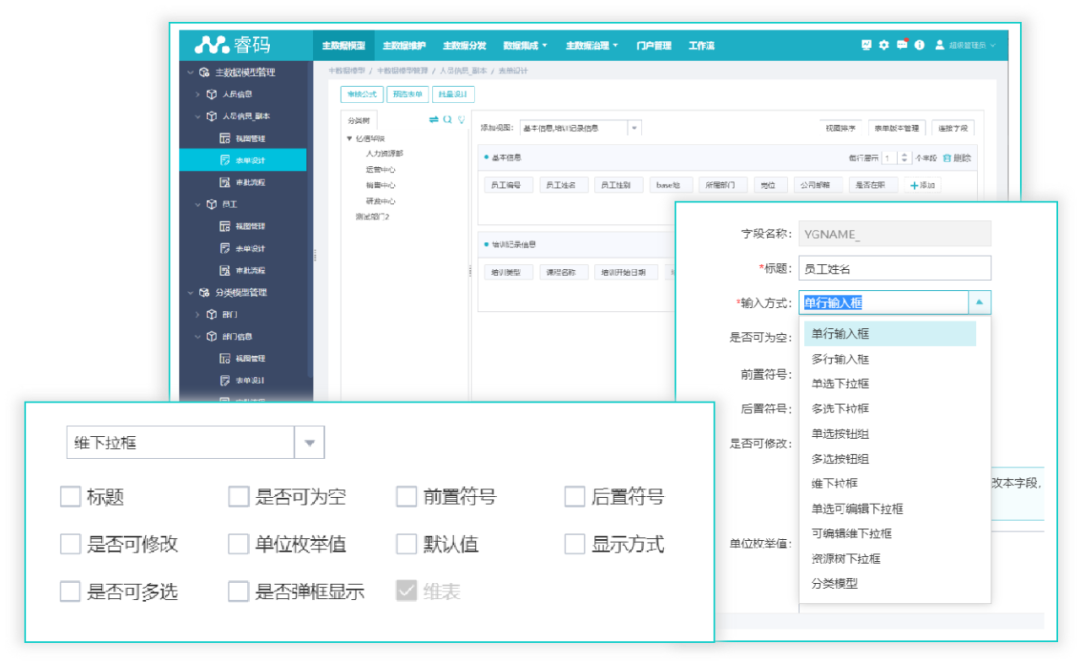Click the swap arrows icon beside 分类树
Image resolution: width=1080 pixels, height=664 pixels.
point(434,119)
